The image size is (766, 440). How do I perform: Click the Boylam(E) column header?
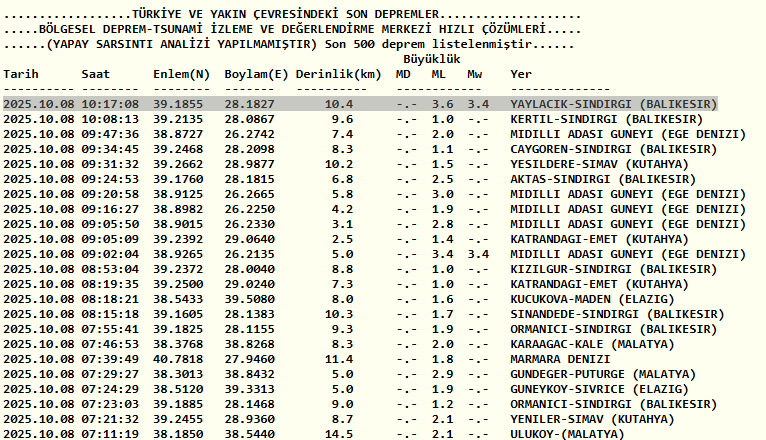256,74
